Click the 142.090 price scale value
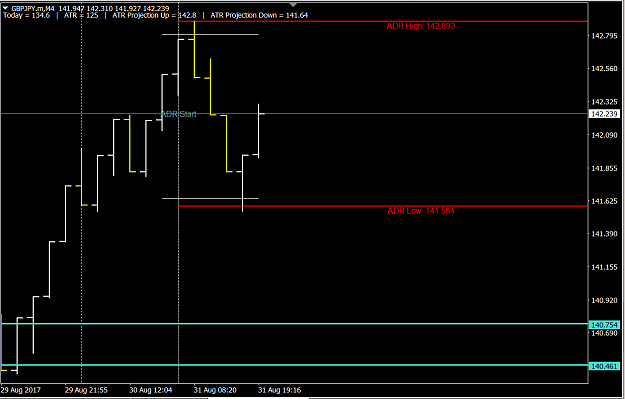The height and width of the screenshot is (399, 625). (604, 135)
